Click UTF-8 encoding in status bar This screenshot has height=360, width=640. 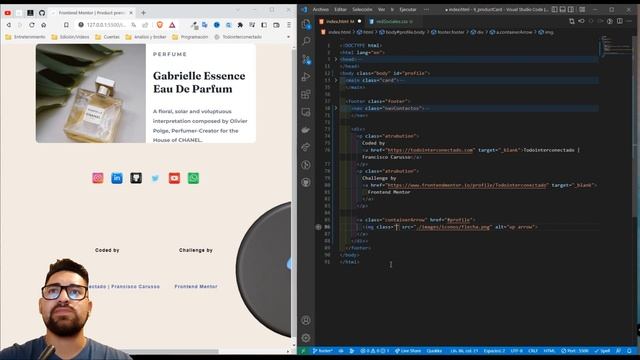[x=516, y=351]
